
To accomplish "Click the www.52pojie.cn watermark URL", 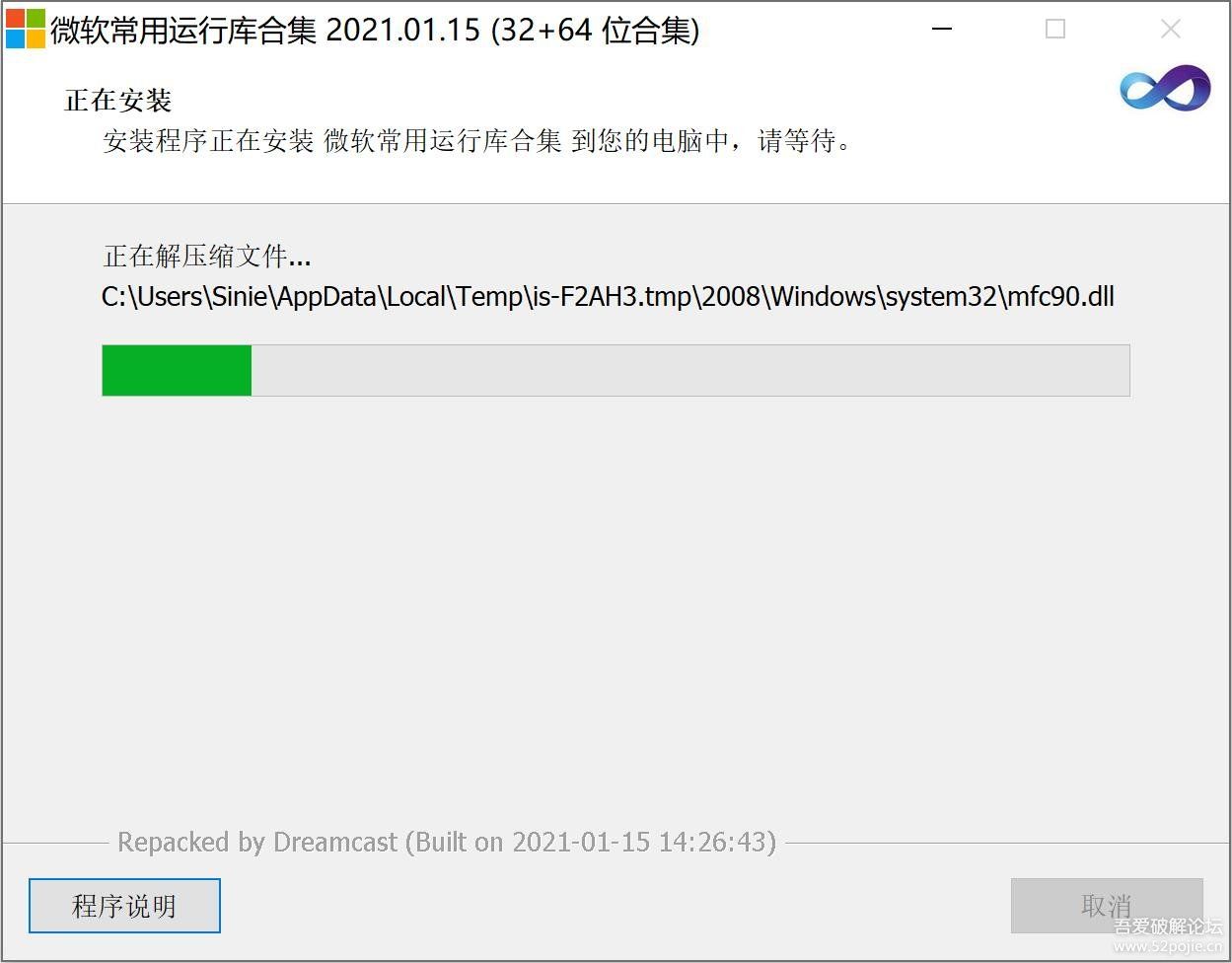I will [1168, 947].
